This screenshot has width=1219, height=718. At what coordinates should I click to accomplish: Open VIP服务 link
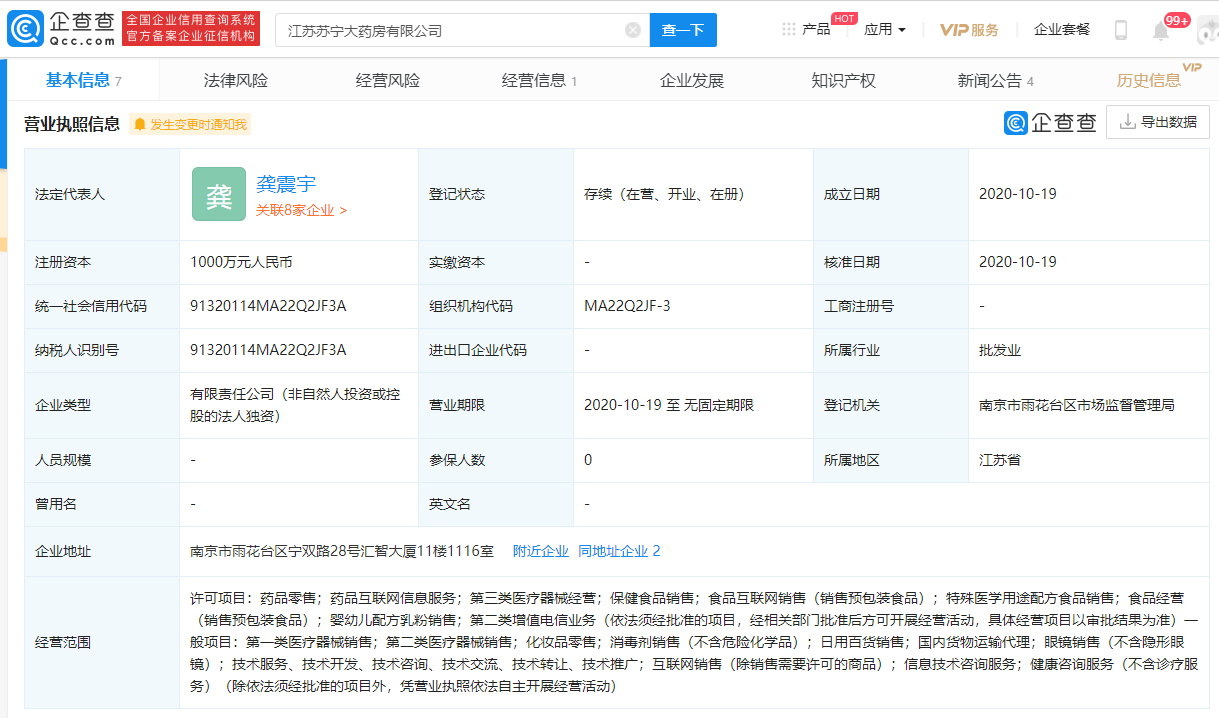coord(969,30)
